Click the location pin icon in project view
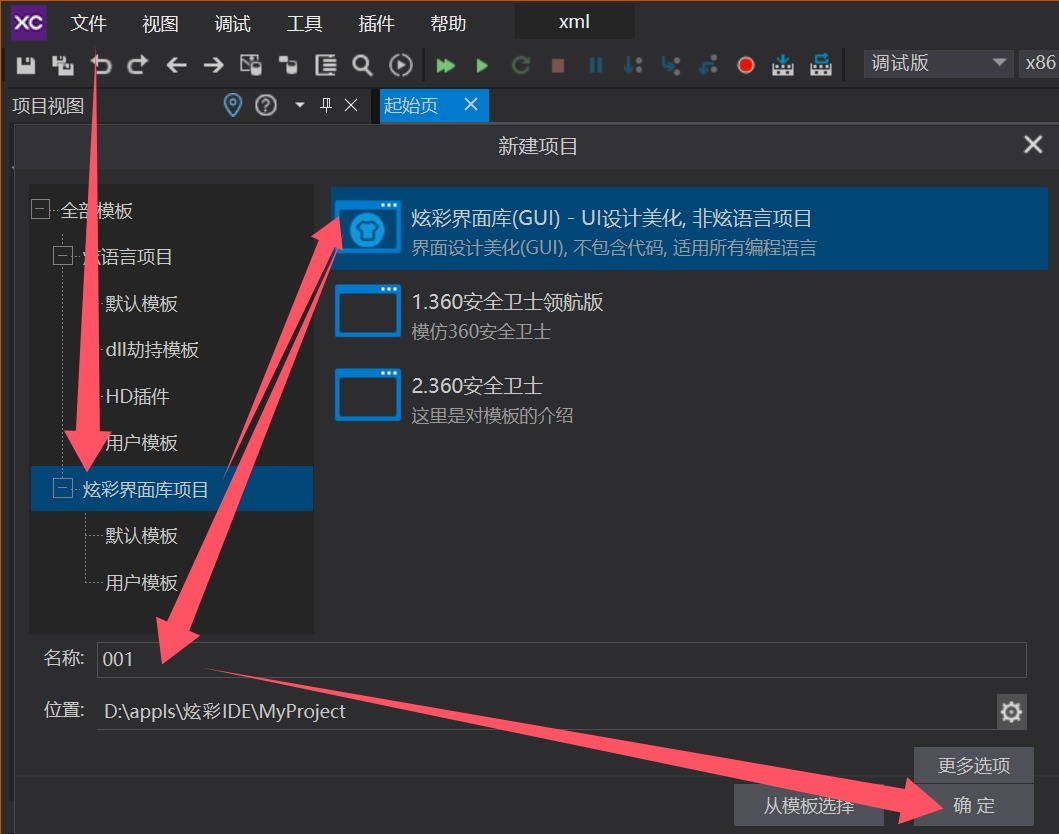1059x834 pixels. point(232,105)
